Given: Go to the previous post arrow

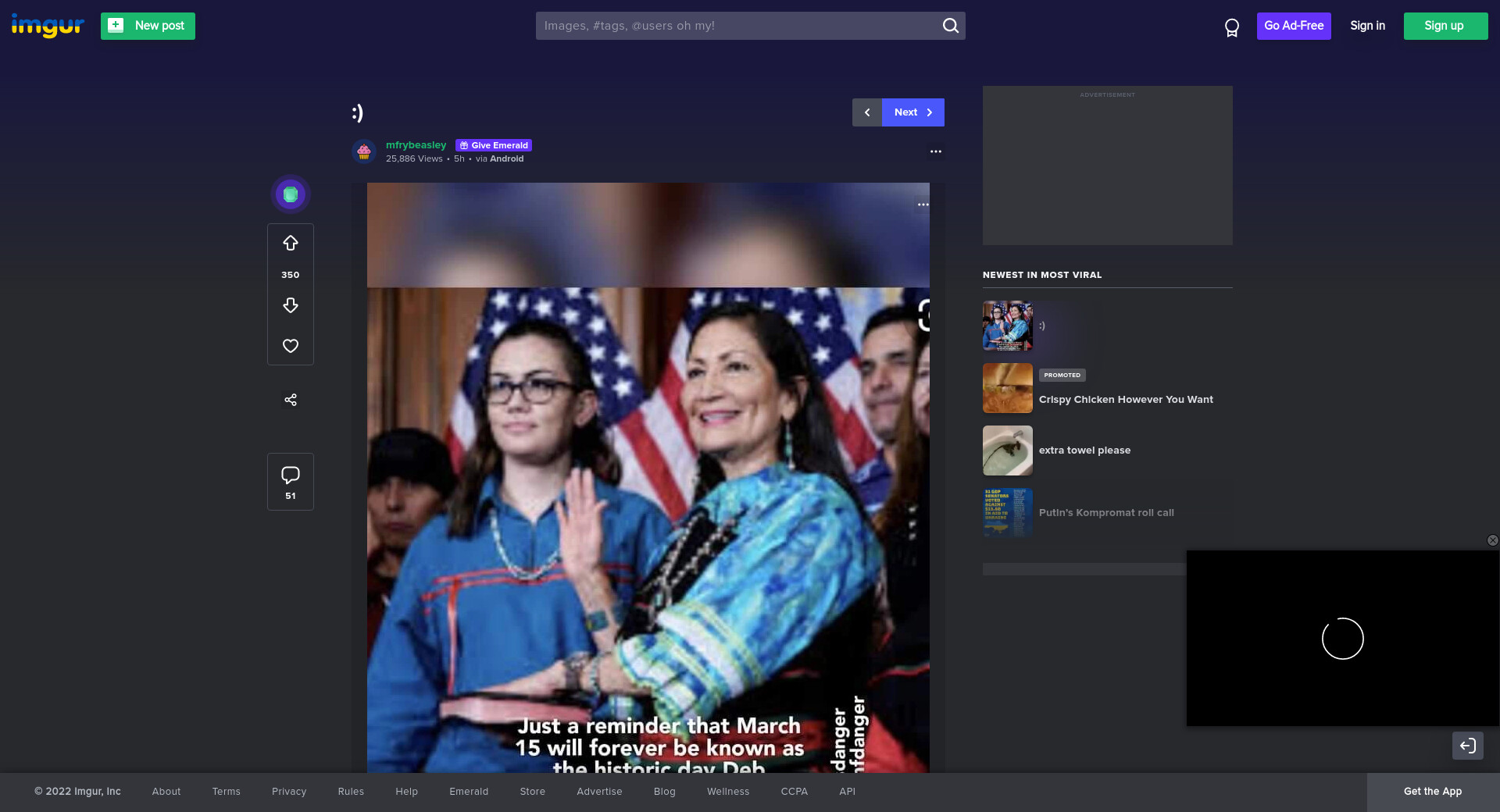Looking at the screenshot, I should (867, 112).
